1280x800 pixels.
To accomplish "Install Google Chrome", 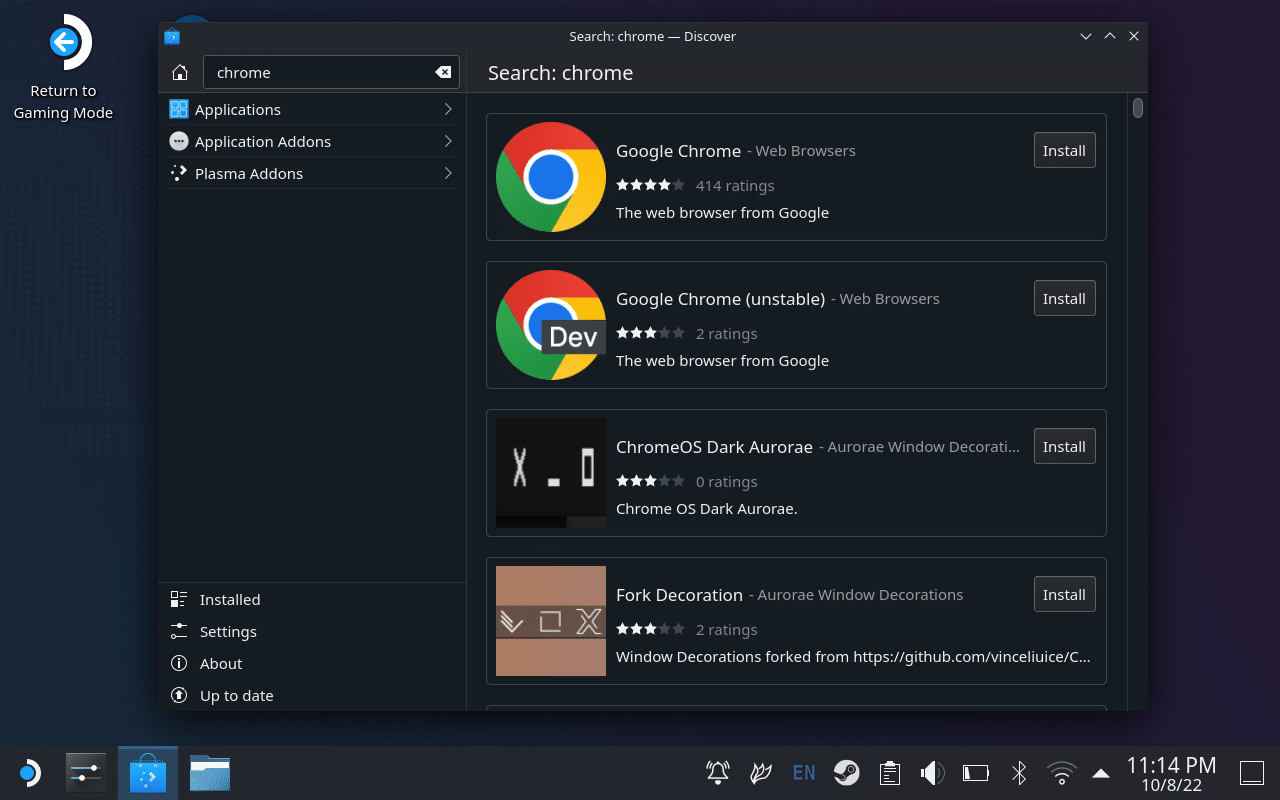I will click(x=1064, y=150).
